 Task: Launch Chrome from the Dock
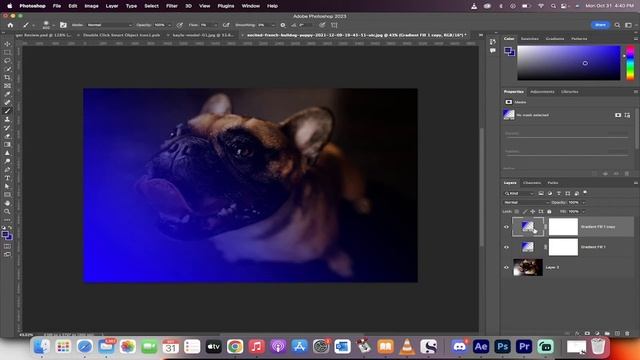235,347
